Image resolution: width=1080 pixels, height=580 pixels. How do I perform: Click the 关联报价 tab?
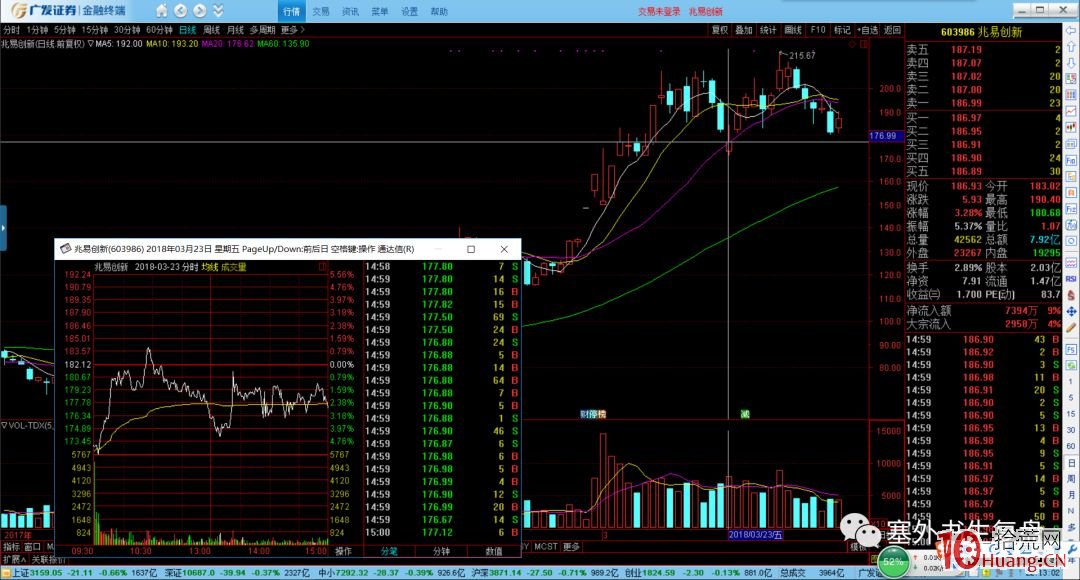click(x=48, y=559)
